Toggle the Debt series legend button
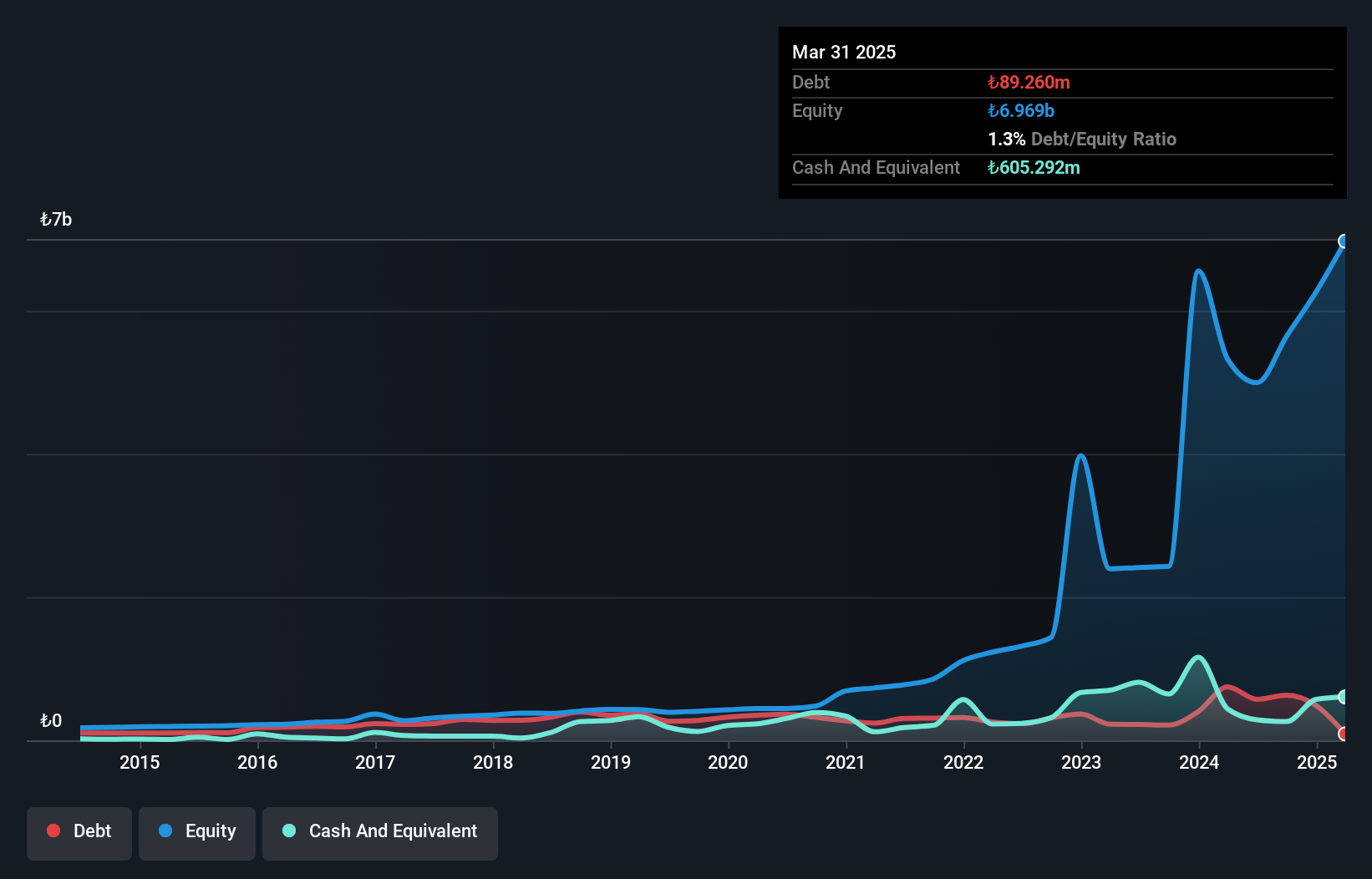Screen dimensions: 1372x879 point(79,833)
